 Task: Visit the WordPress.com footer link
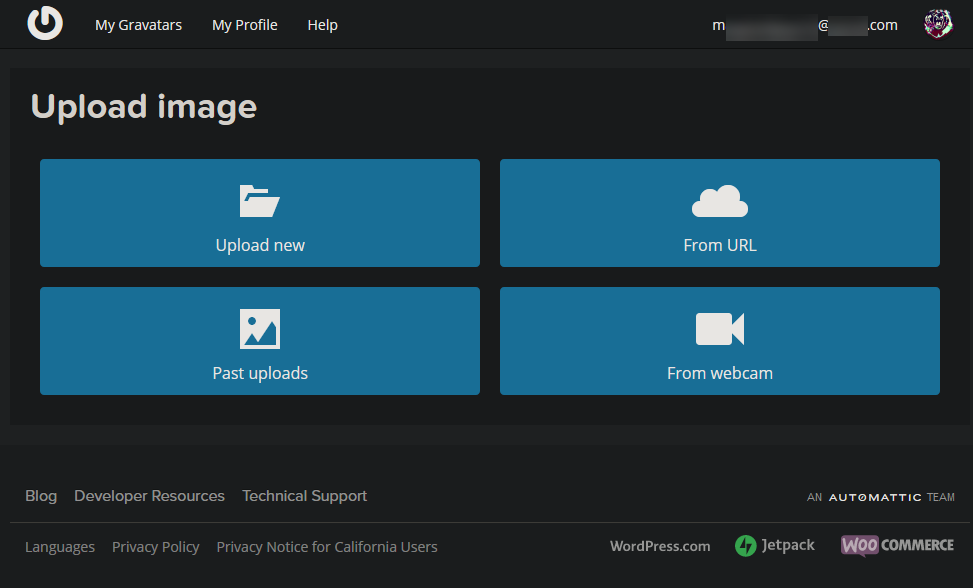coord(660,546)
